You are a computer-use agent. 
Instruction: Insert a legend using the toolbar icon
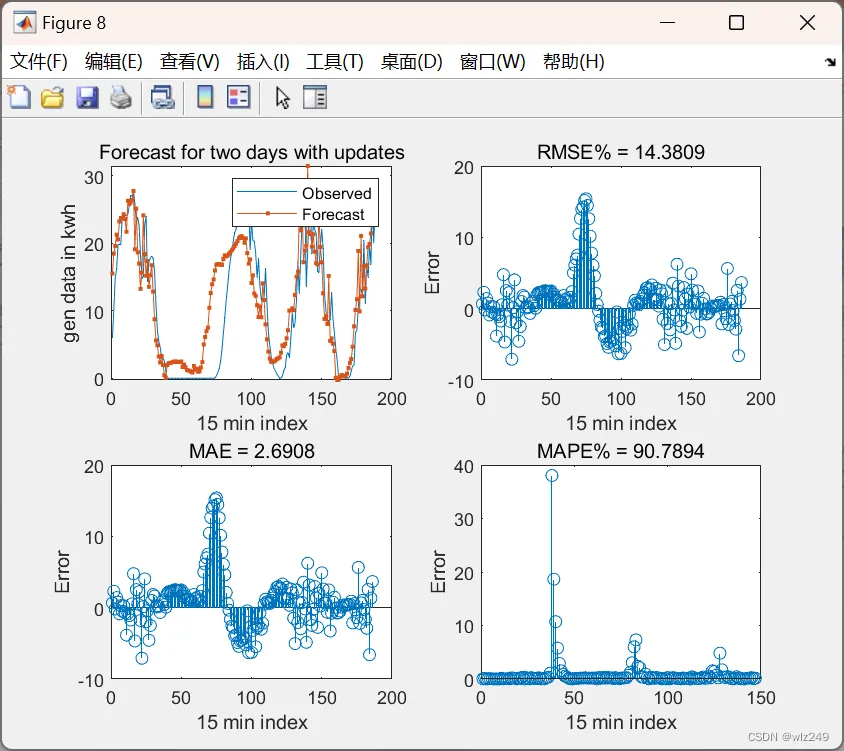(x=238, y=97)
